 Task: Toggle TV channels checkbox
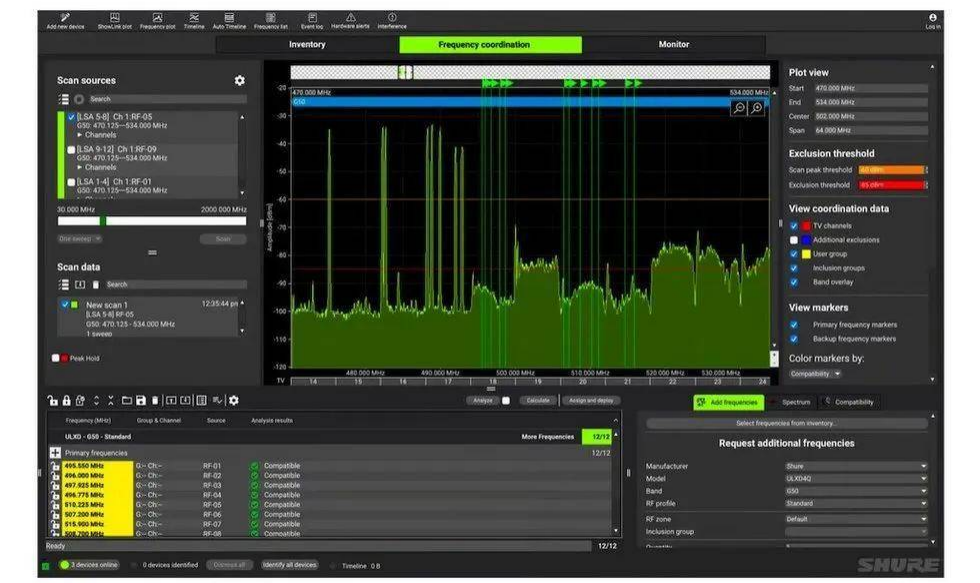click(794, 226)
